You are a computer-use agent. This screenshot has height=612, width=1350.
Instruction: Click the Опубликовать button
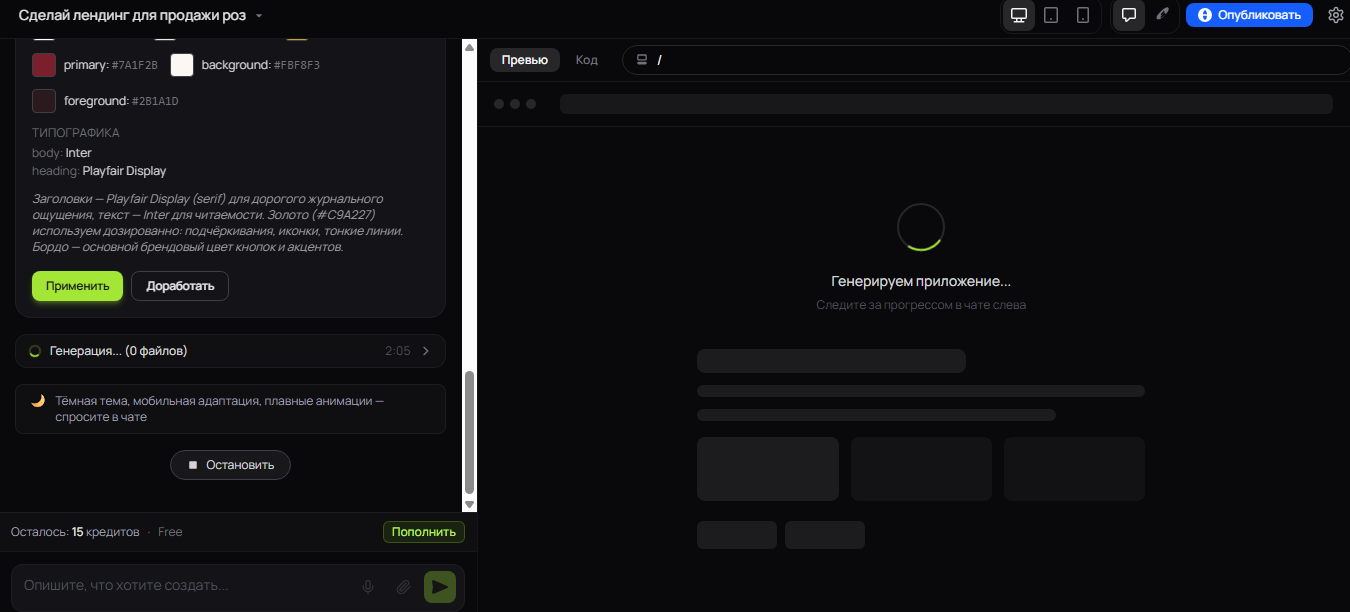click(x=1249, y=15)
